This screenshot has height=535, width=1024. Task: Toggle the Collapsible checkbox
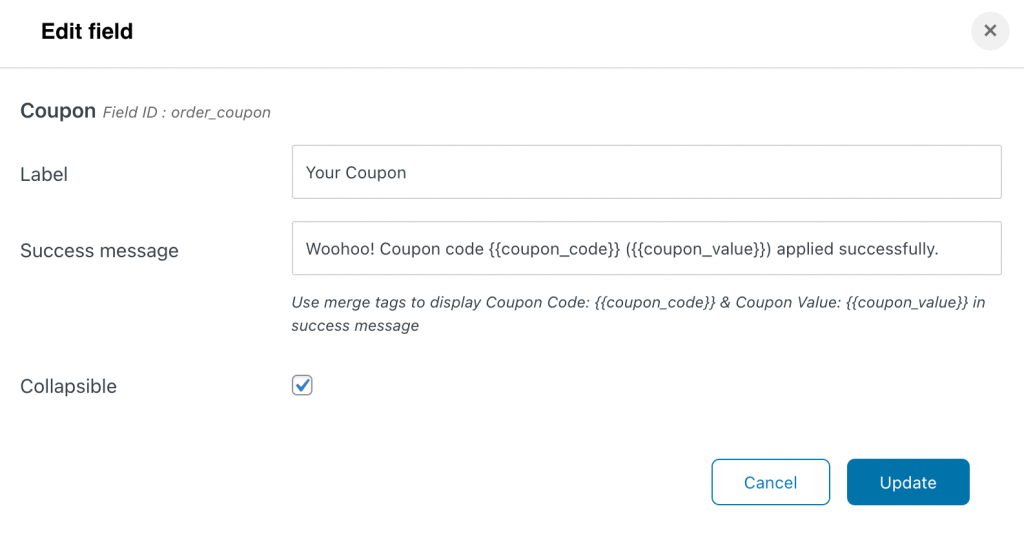pos(302,385)
